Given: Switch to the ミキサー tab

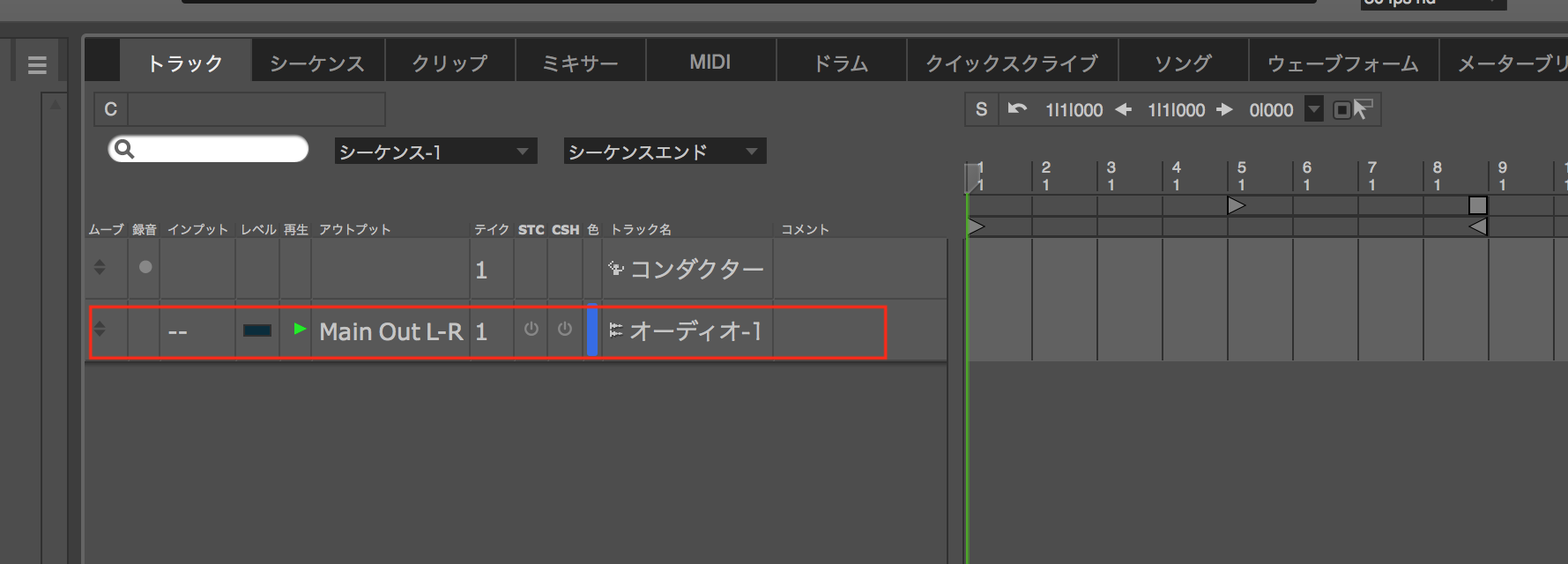Looking at the screenshot, I should tap(580, 63).
